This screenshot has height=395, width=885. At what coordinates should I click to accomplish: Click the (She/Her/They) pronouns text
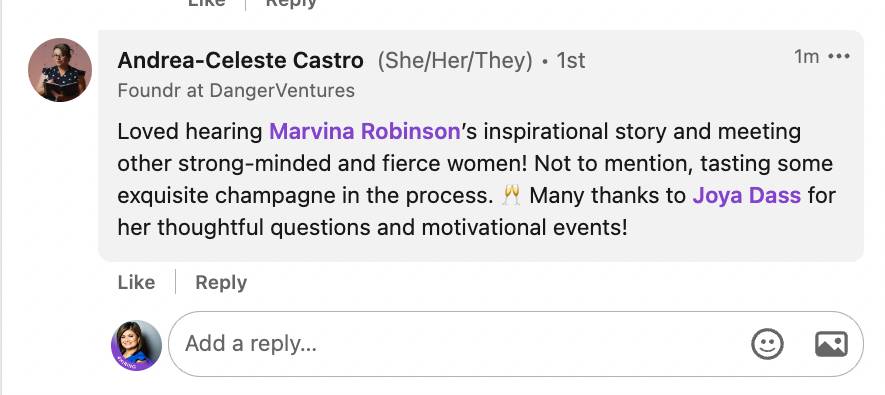[x=455, y=60]
